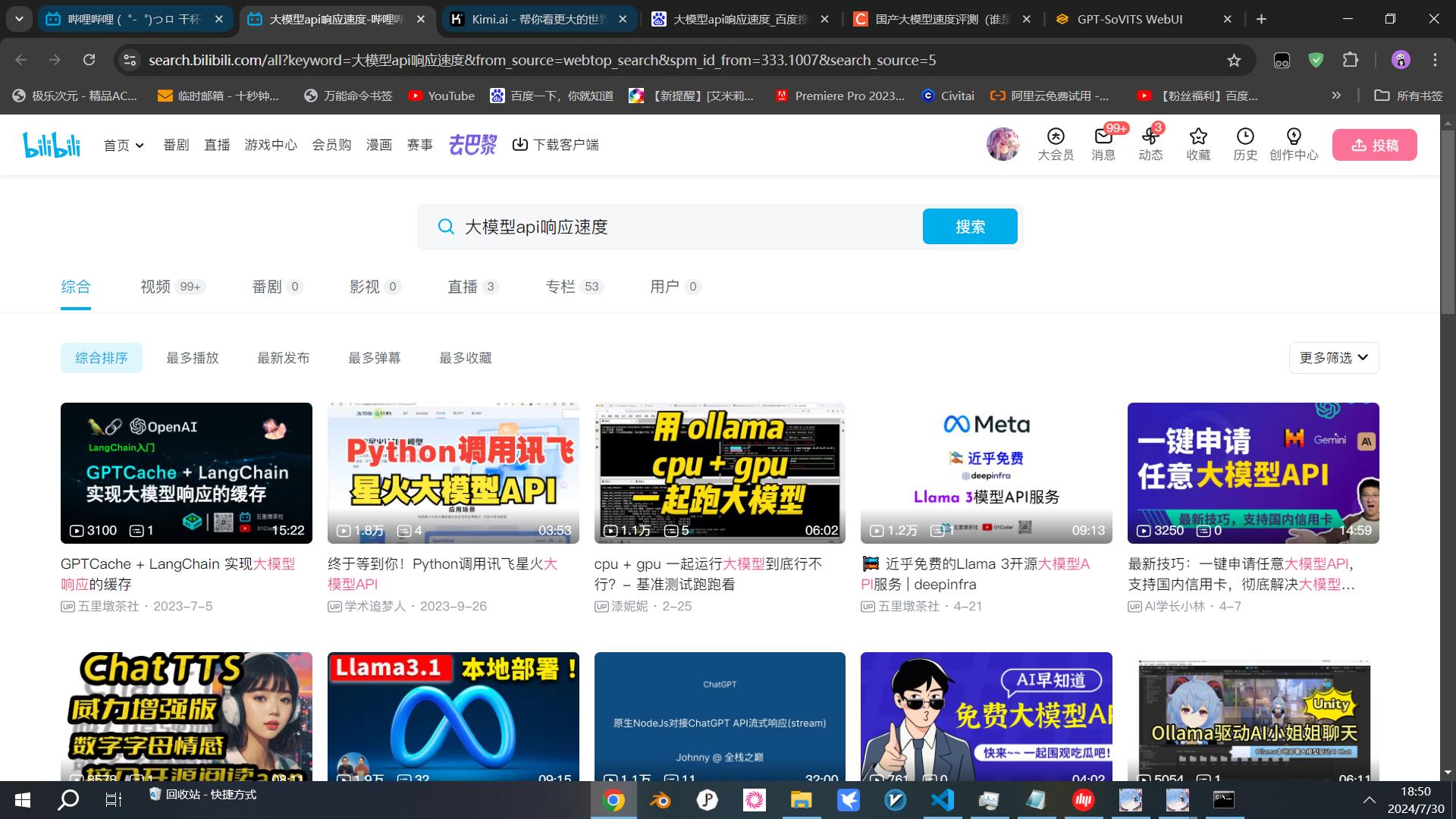Open the 所有书签 bookmarks folder
Viewport: 1456px width, 819px height.
1409,96
